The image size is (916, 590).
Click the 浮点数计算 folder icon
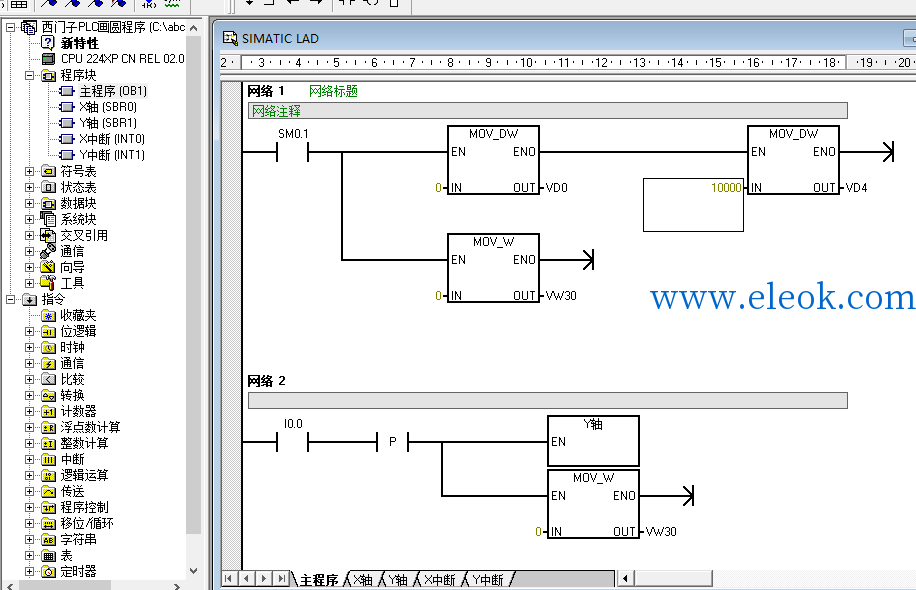coord(48,428)
